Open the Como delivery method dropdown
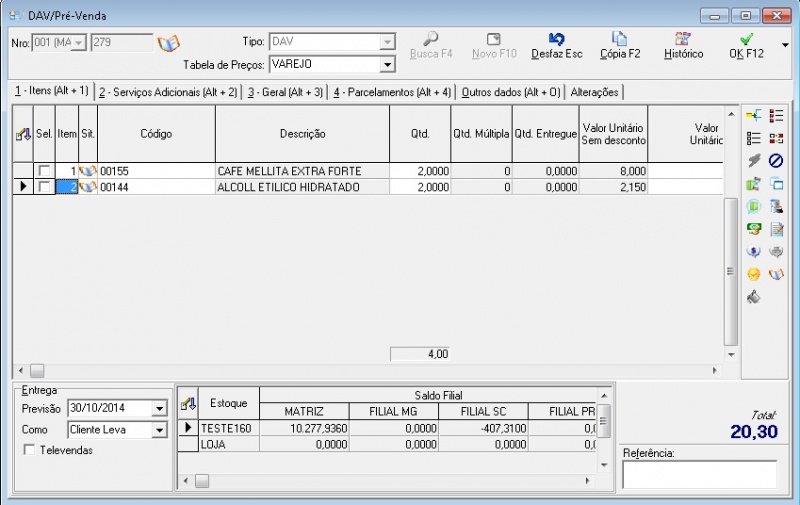The width and height of the screenshot is (800, 505). 159,430
